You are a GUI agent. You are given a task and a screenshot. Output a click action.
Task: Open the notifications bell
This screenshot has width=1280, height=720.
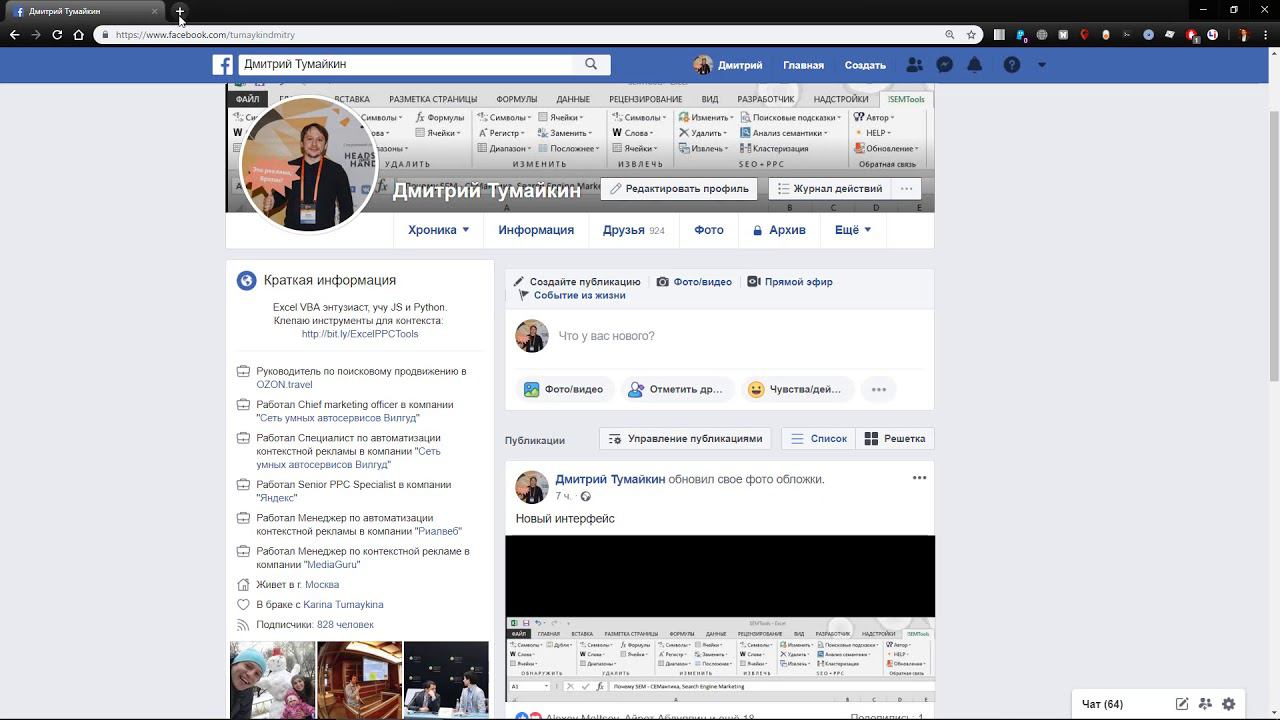[x=975, y=65]
